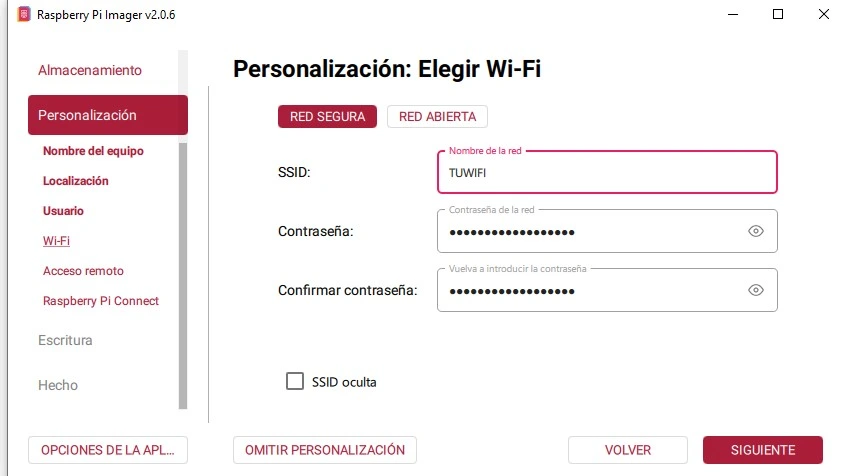Open the Usuario section

pyautogui.click(x=63, y=211)
